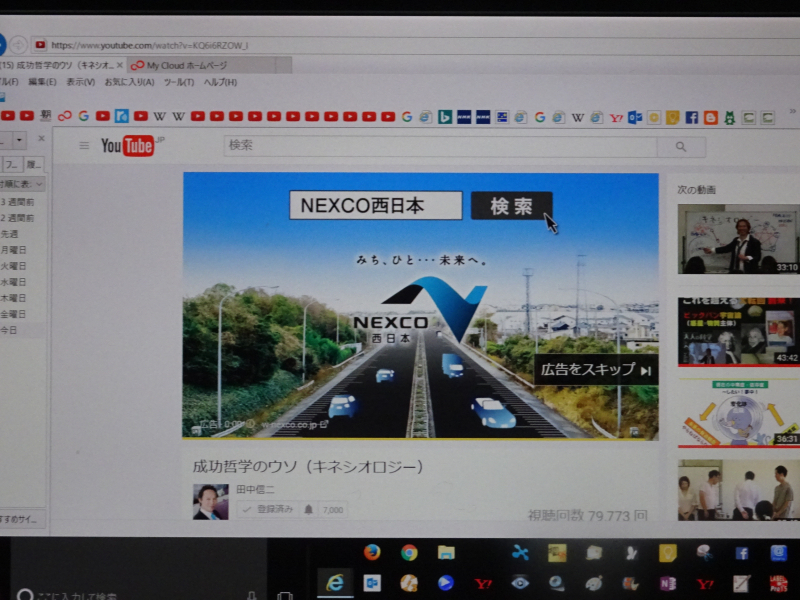Image resolution: width=800 pixels, height=600 pixels.
Task: Launch Firefox from the taskbar
Action: coord(372,552)
